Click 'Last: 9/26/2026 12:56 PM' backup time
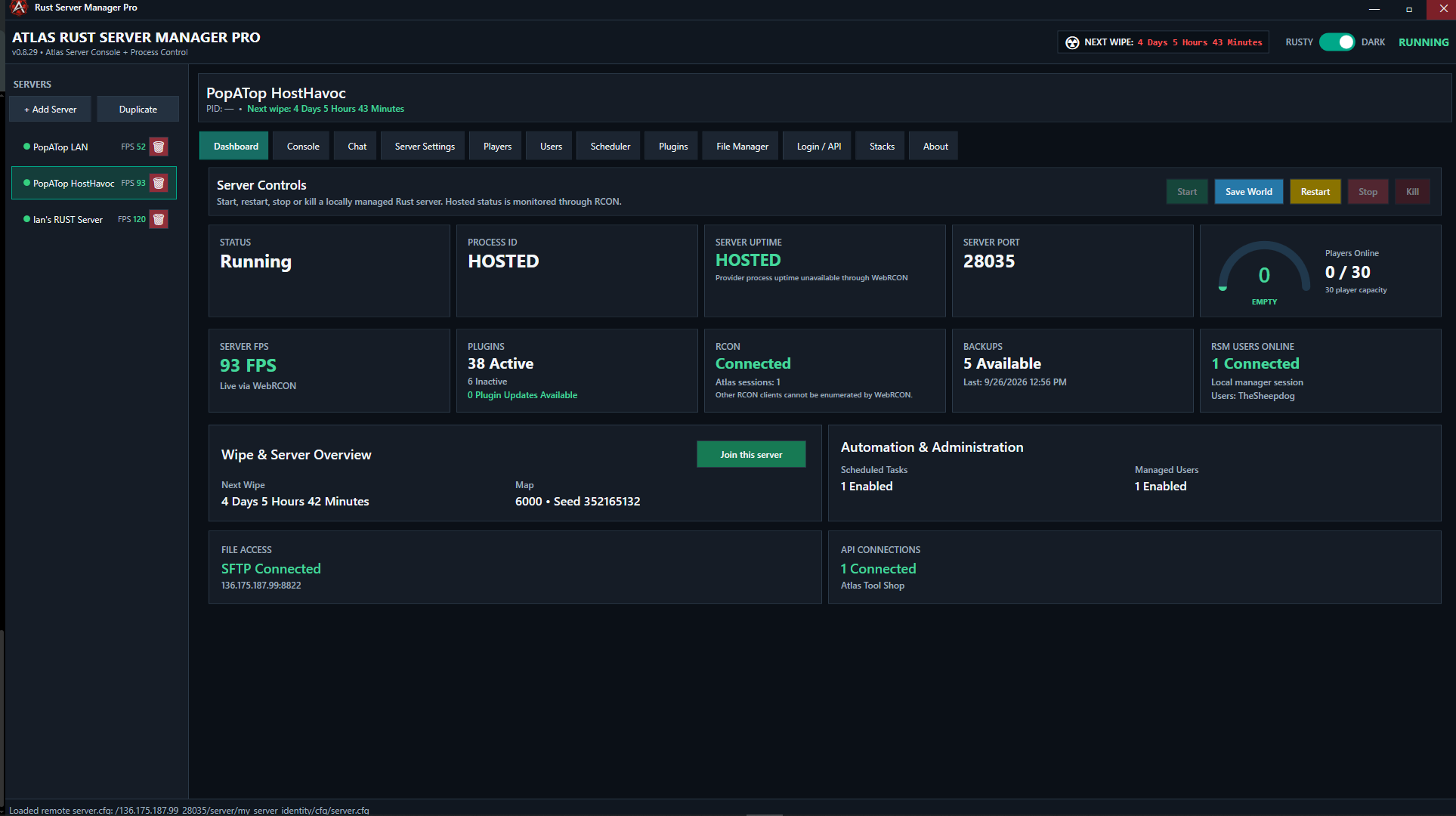The height and width of the screenshot is (816, 1456). pos(1015,382)
